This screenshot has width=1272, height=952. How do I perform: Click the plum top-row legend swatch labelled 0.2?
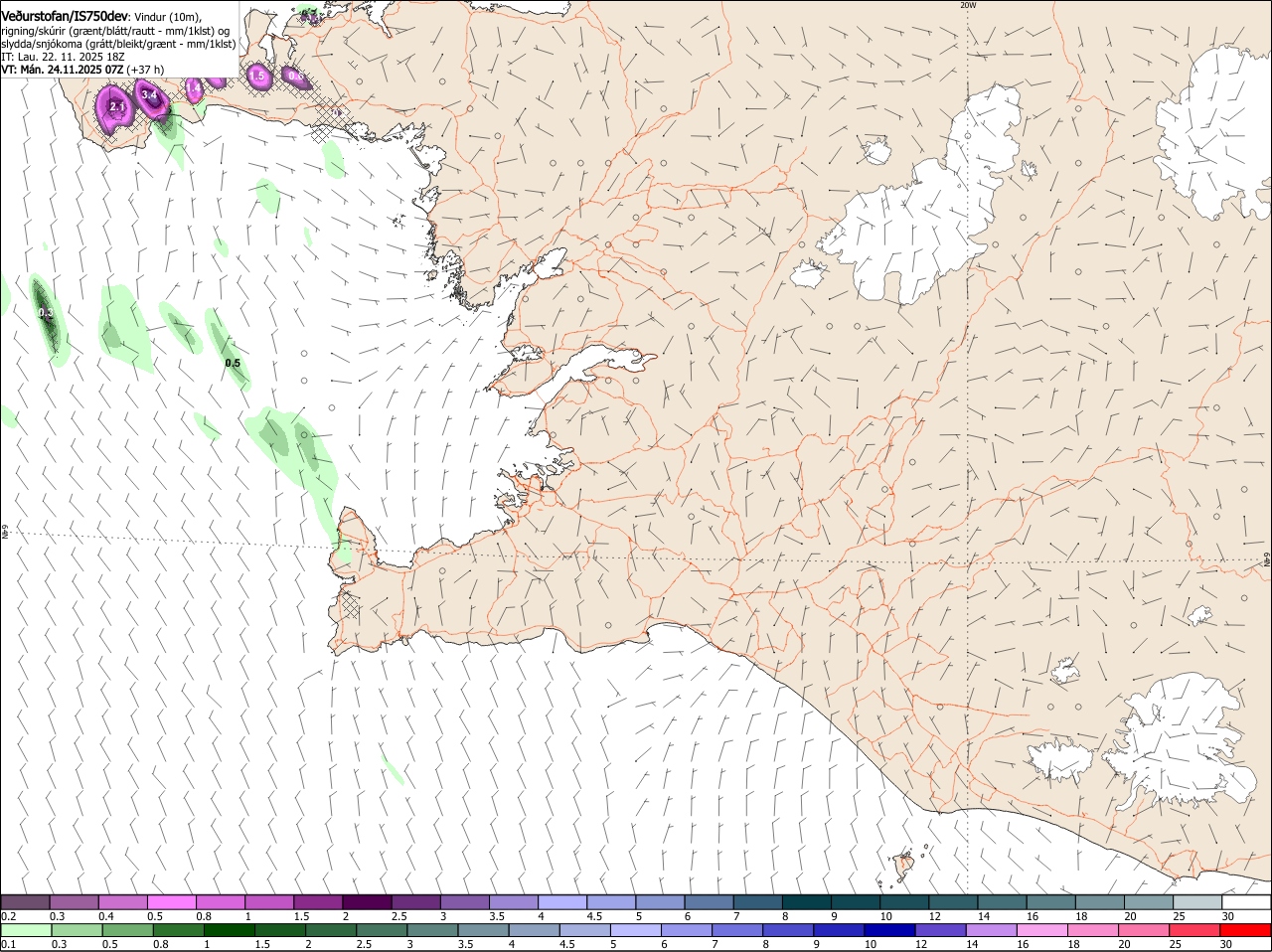click(x=25, y=902)
